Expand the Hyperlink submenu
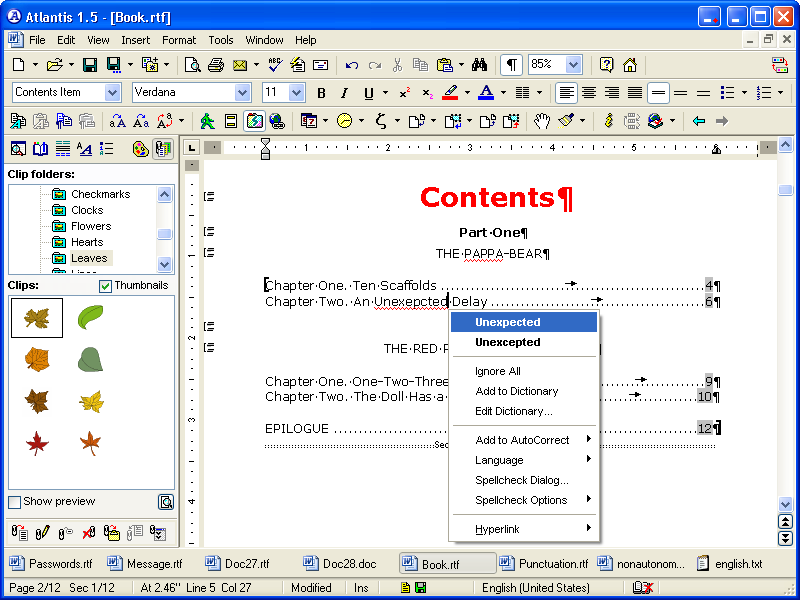Image resolution: width=800 pixels, height=600 pixels. coord(524,530)
